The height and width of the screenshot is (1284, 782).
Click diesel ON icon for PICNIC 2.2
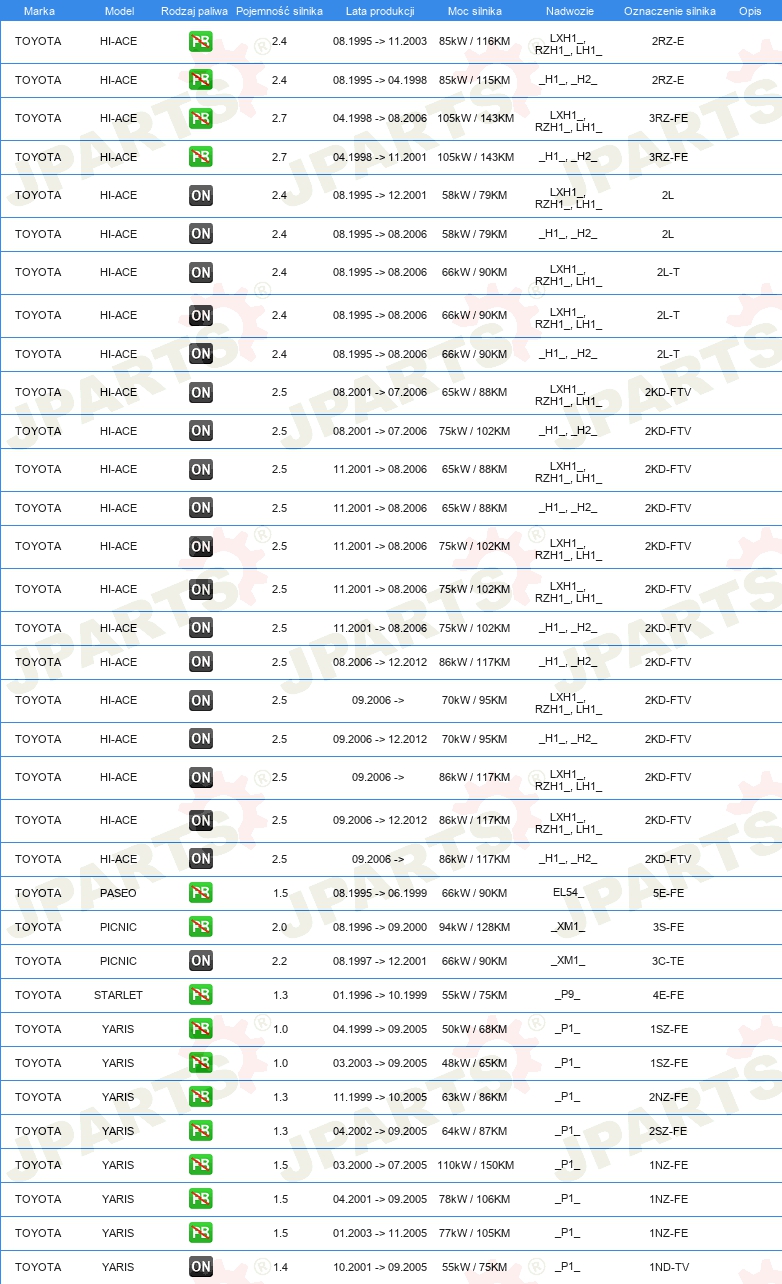point(201,961)
